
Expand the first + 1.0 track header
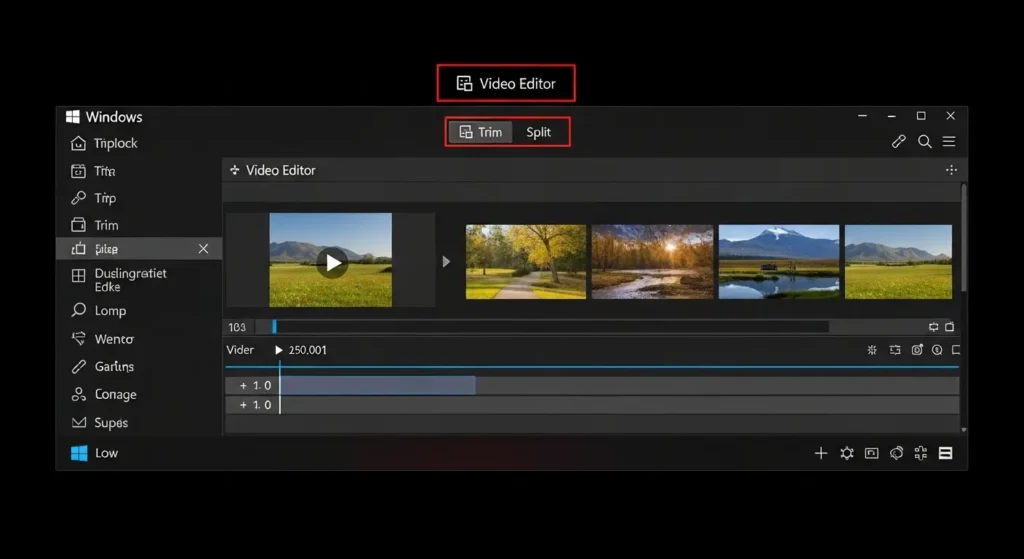tap(252, 385)
